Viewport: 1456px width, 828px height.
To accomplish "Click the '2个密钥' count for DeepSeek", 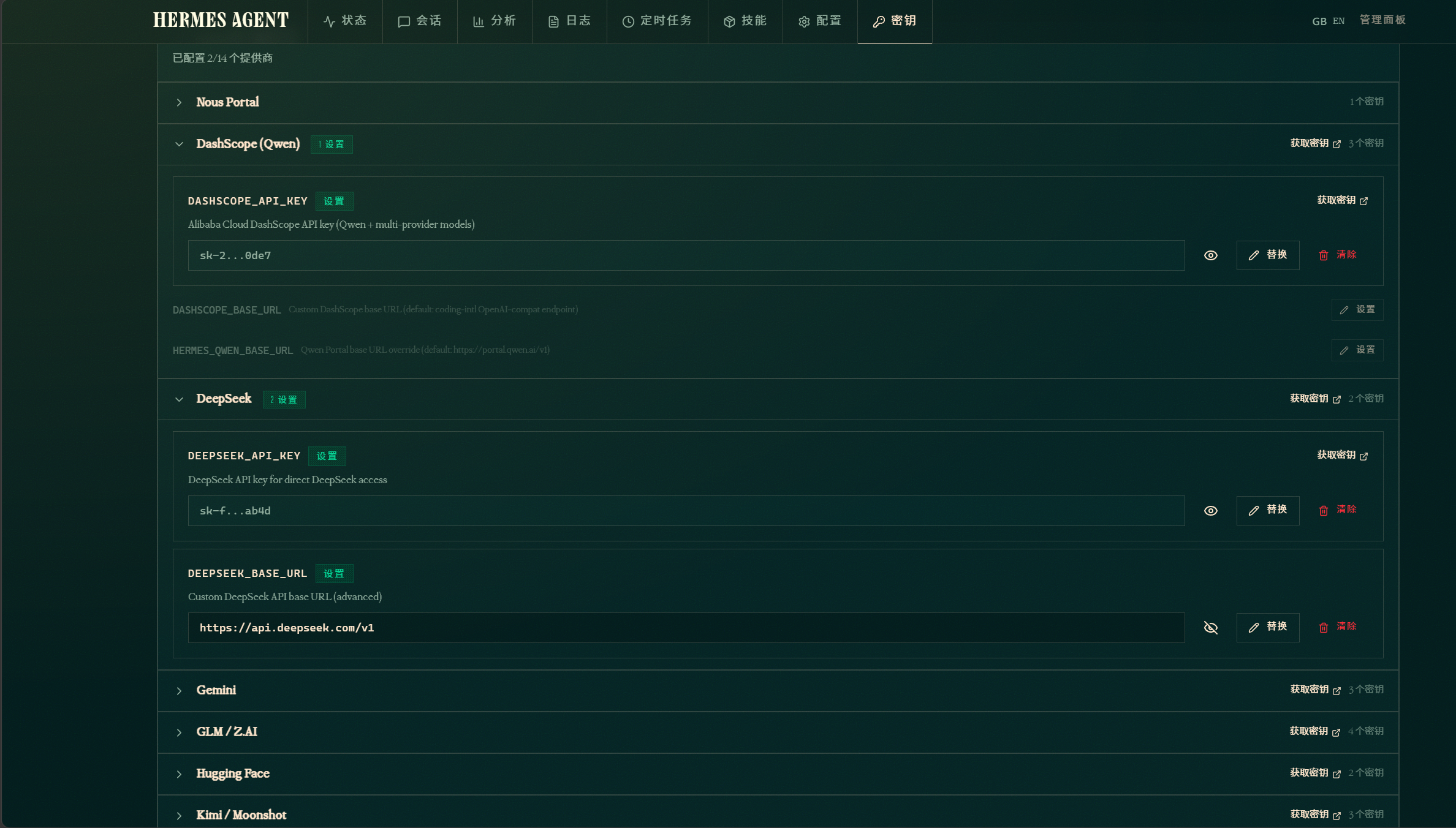I will [x=1366, y=399].
